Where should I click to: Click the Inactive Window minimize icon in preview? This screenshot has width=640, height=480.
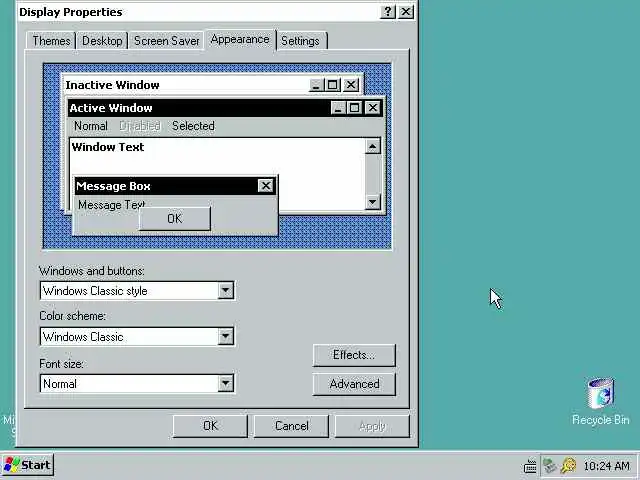(316, 85)
